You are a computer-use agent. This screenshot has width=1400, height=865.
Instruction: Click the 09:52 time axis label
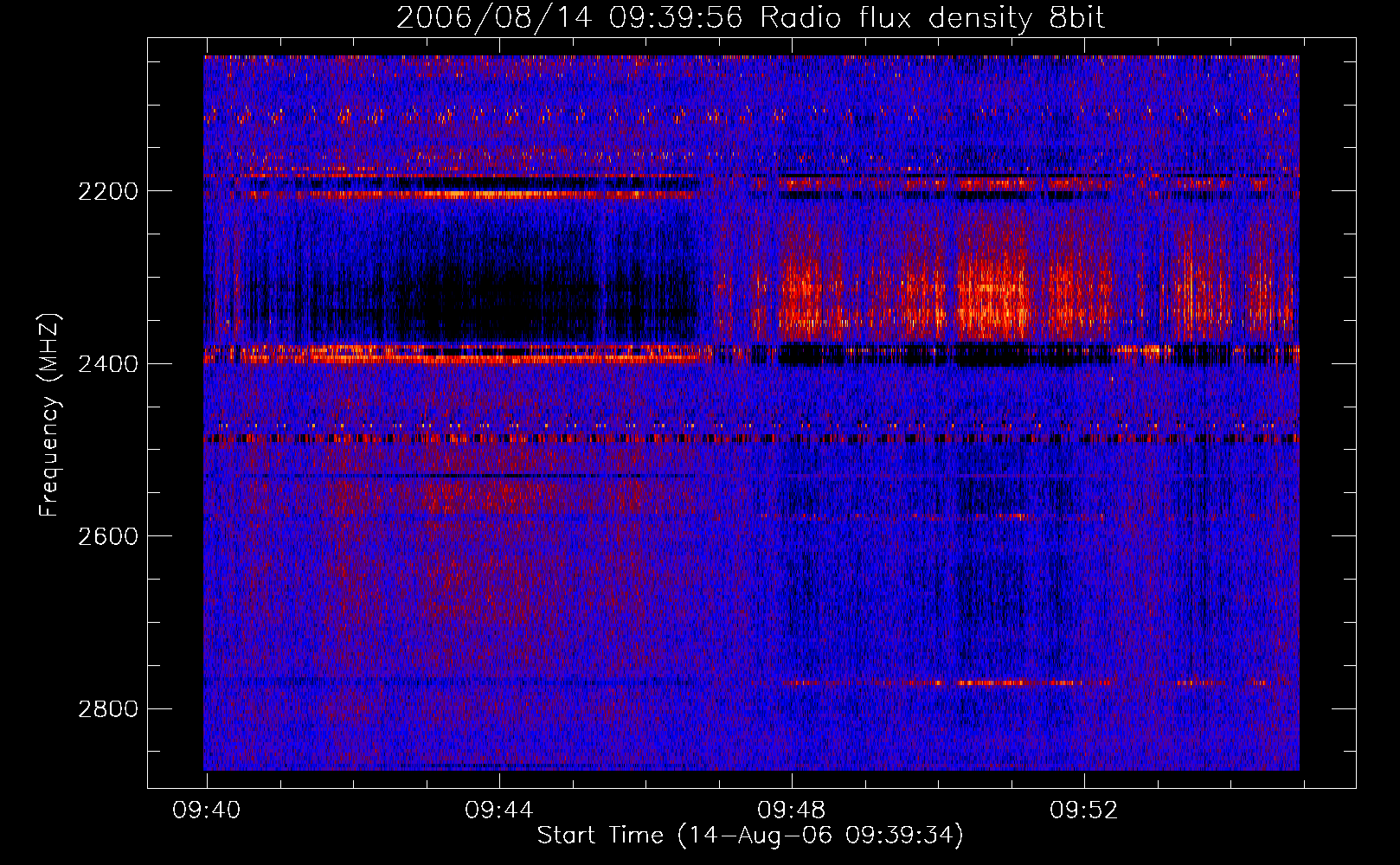(1083, 811)
